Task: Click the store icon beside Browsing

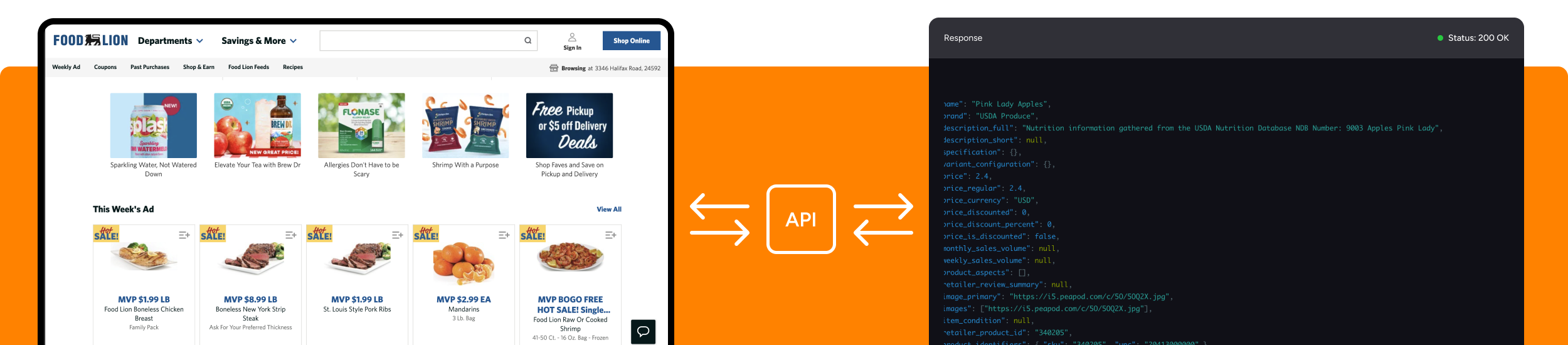Action: click(554, 68)
